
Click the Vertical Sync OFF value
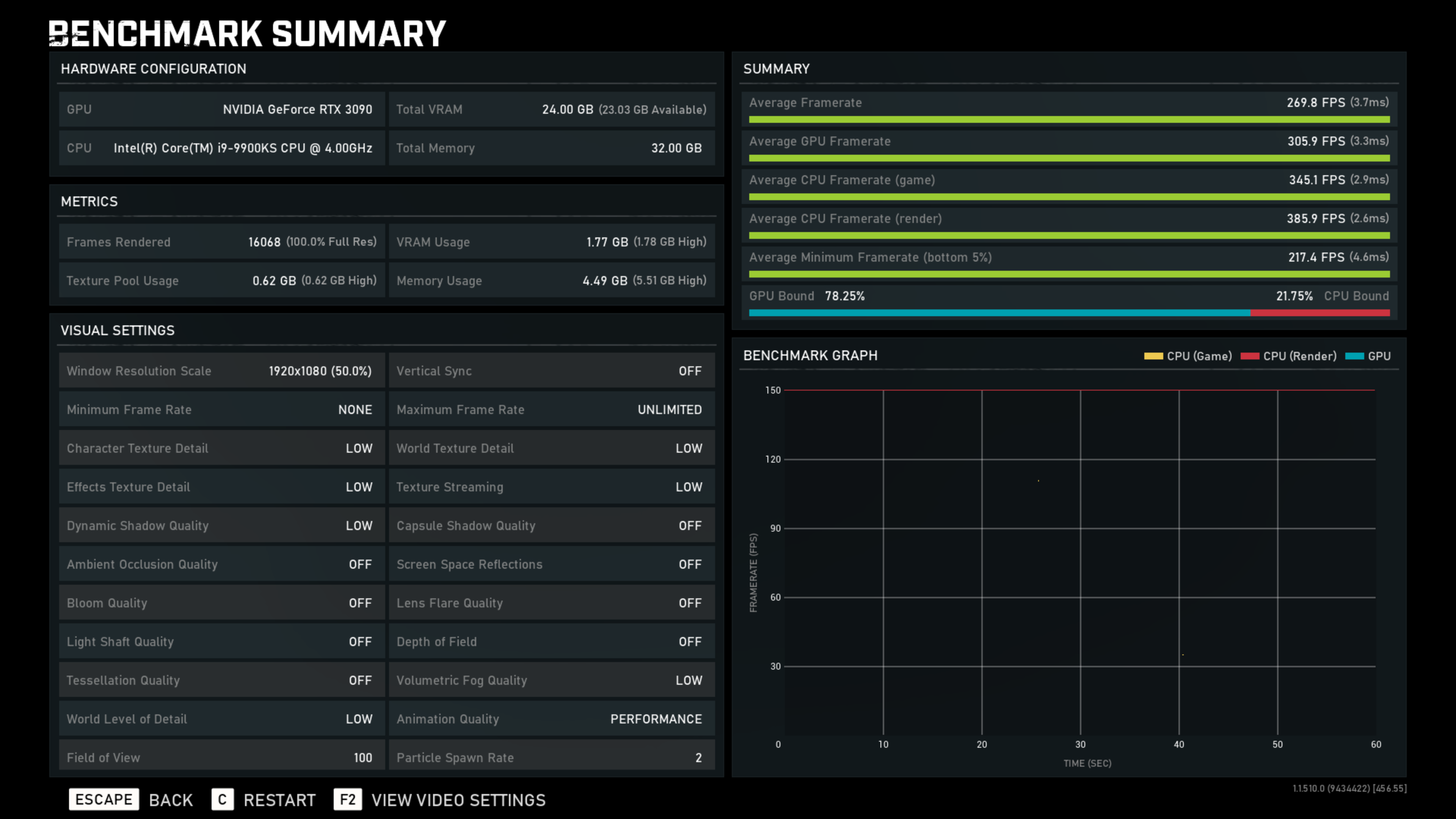click(x=690, y=371)
